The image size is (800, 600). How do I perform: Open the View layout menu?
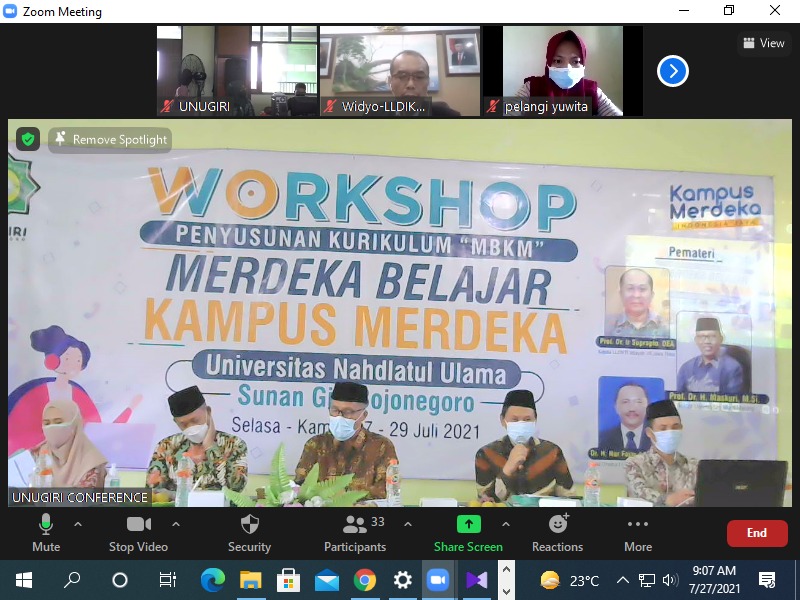(x=764, y=43)
